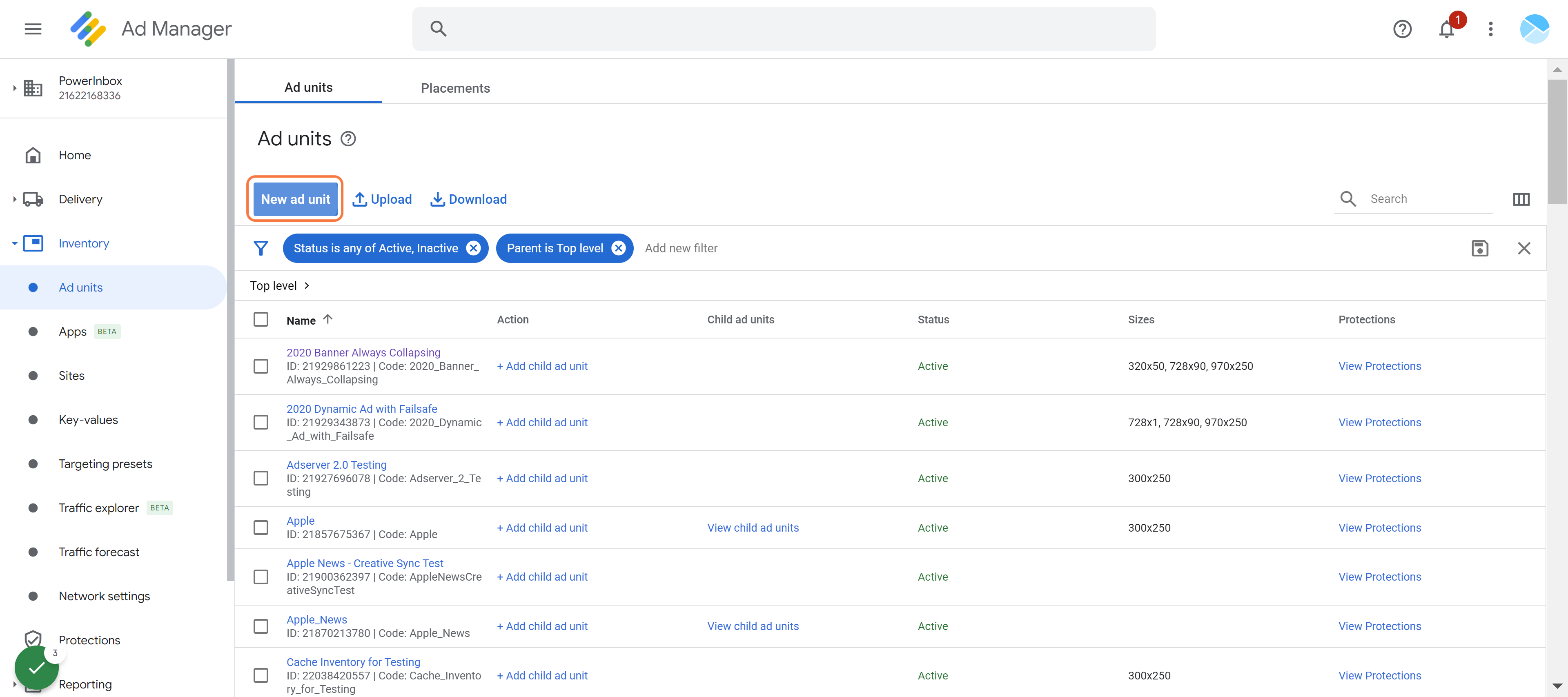The width and height of the screenshot is (1568, 697).
Task: Click the Add new filter field
Action: coord(681,248)
